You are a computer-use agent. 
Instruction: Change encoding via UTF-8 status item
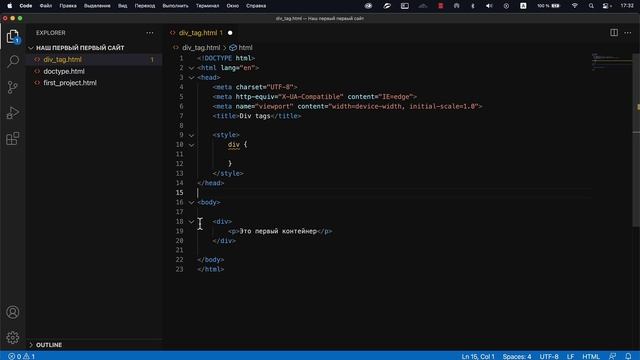[549, 356]
